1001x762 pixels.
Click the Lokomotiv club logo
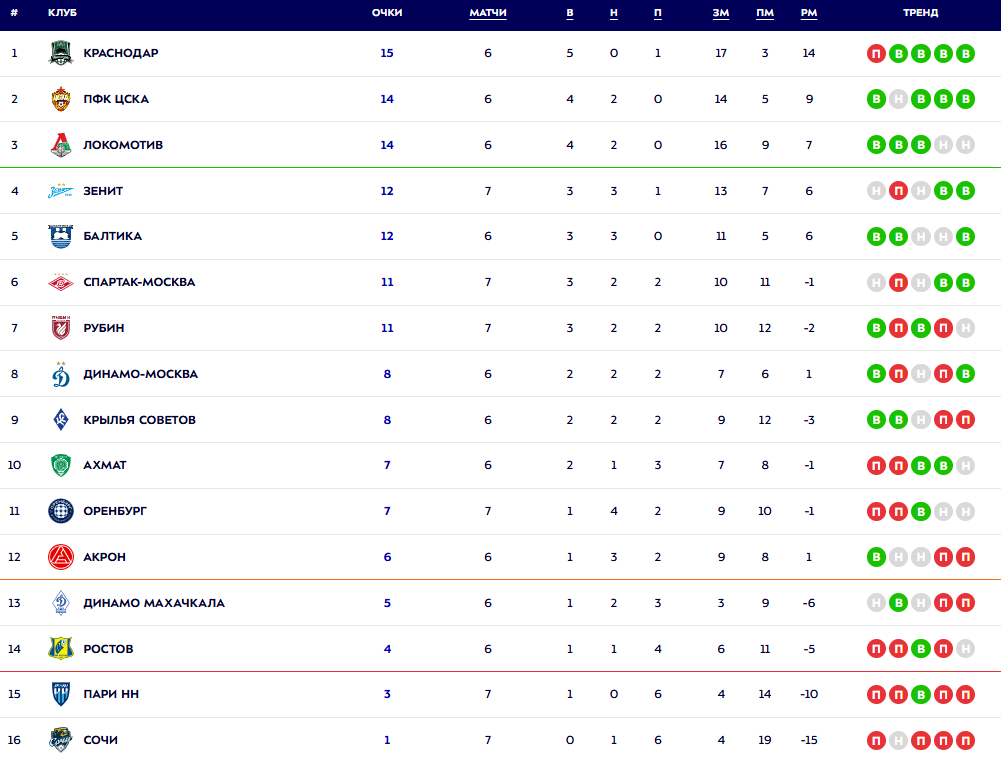coord(61,145)
